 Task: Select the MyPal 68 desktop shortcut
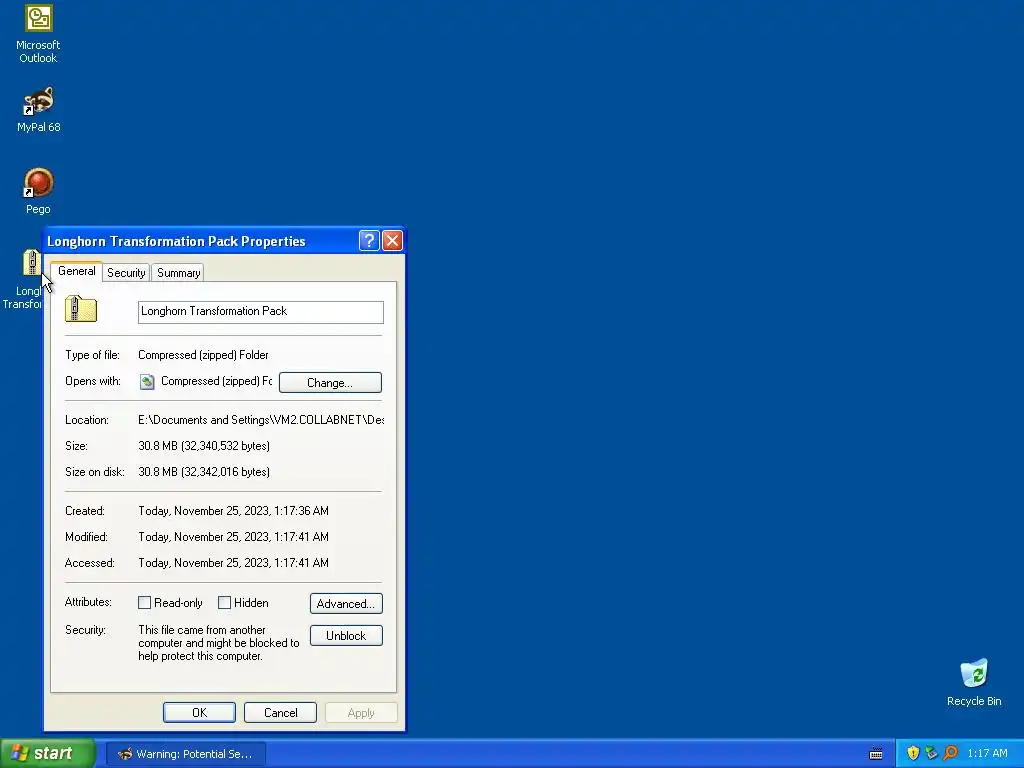click(x=39, y=110)
